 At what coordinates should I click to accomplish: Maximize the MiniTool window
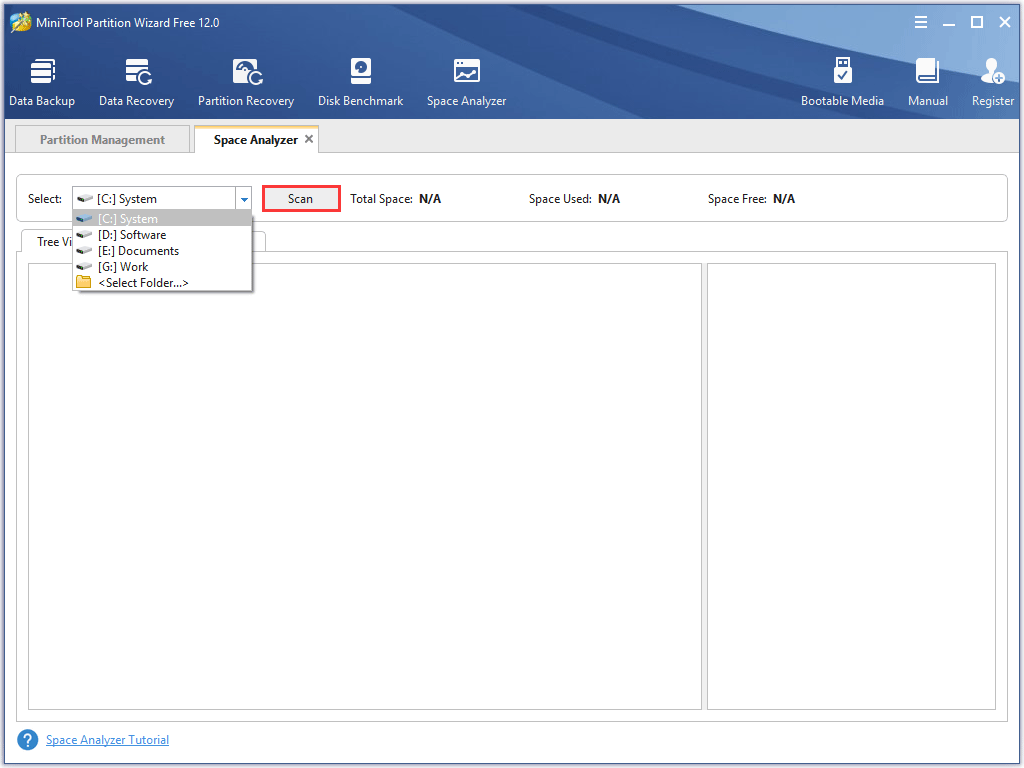coord(977,22)
